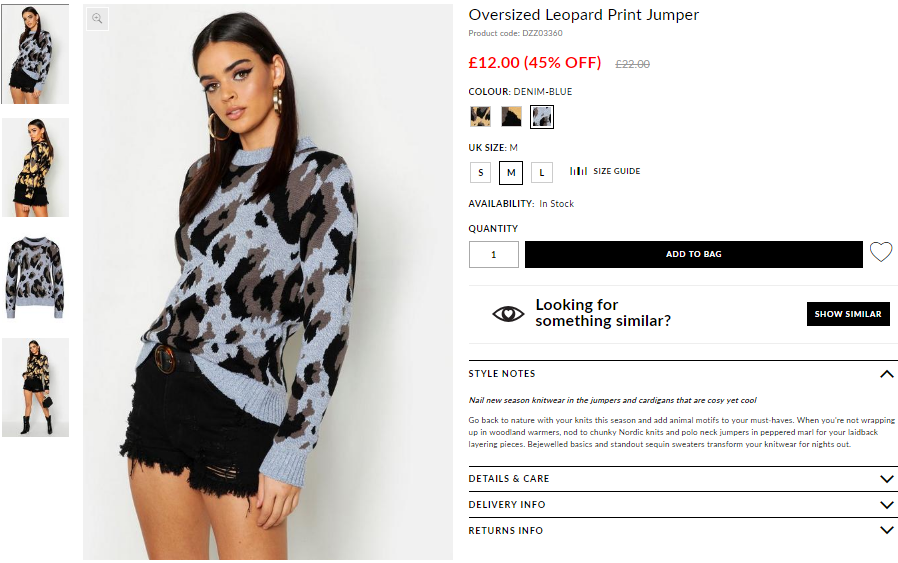Add item to wishlist with heart icon

(881, 252)
